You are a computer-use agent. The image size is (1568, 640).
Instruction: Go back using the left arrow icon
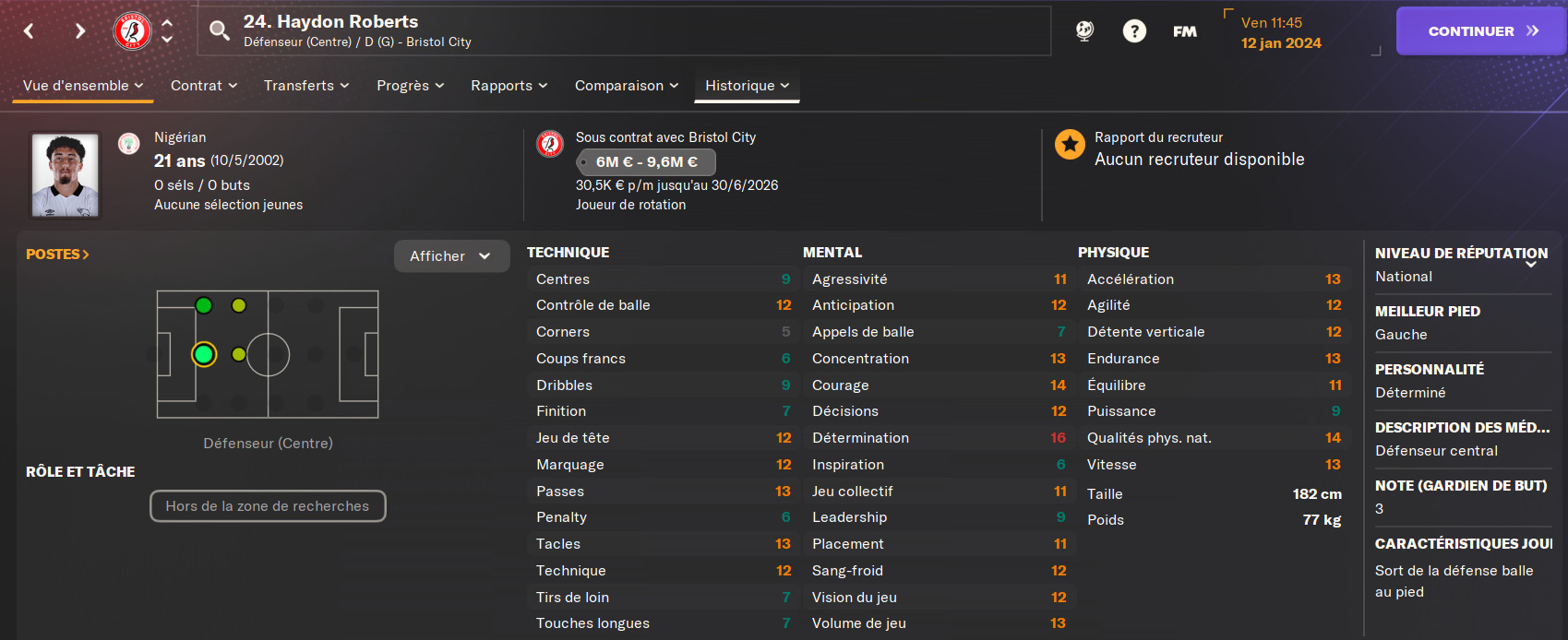pos(29,31)
